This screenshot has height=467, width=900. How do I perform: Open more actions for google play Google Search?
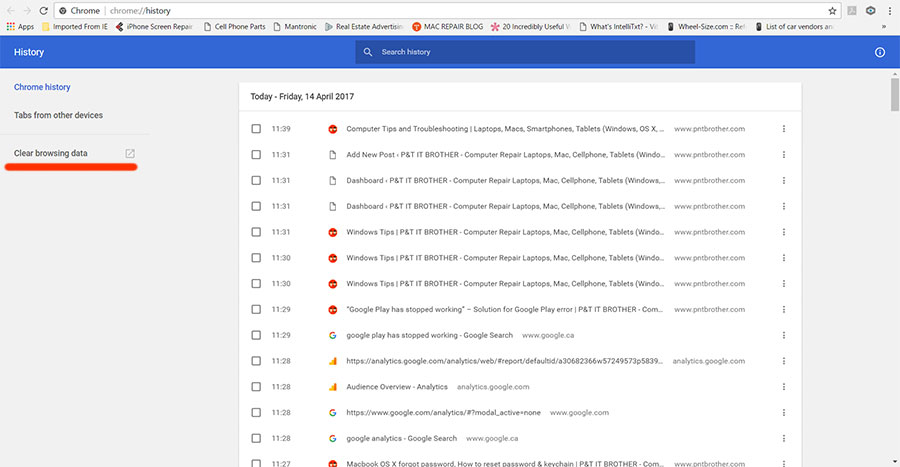tap(783, 335)
